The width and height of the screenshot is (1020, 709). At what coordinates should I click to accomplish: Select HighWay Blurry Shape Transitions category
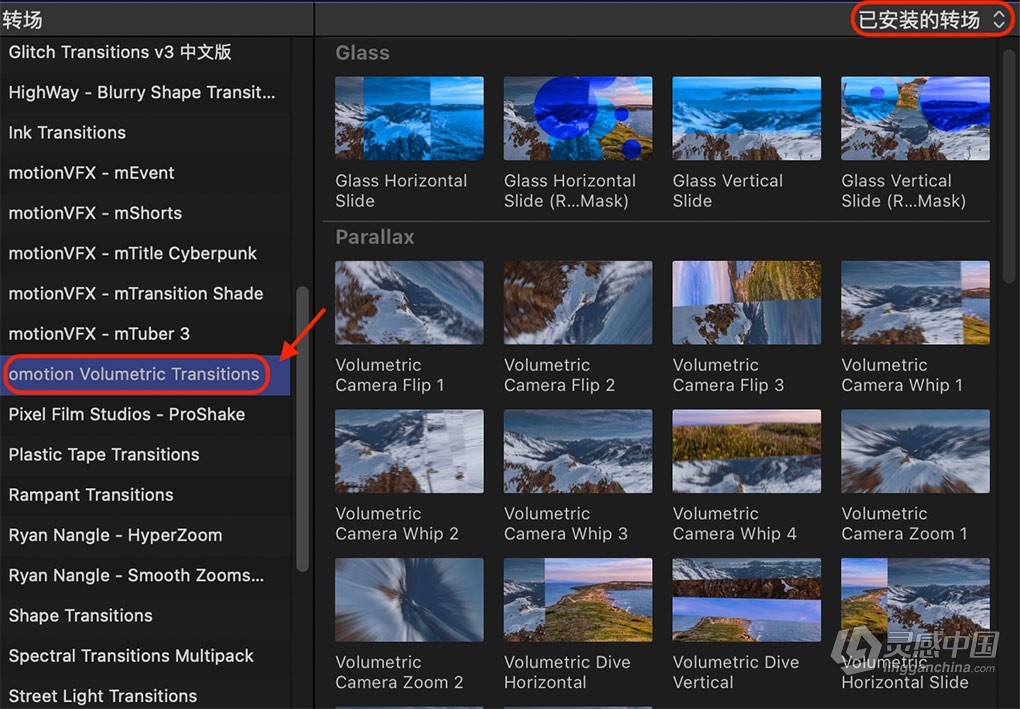141,92
